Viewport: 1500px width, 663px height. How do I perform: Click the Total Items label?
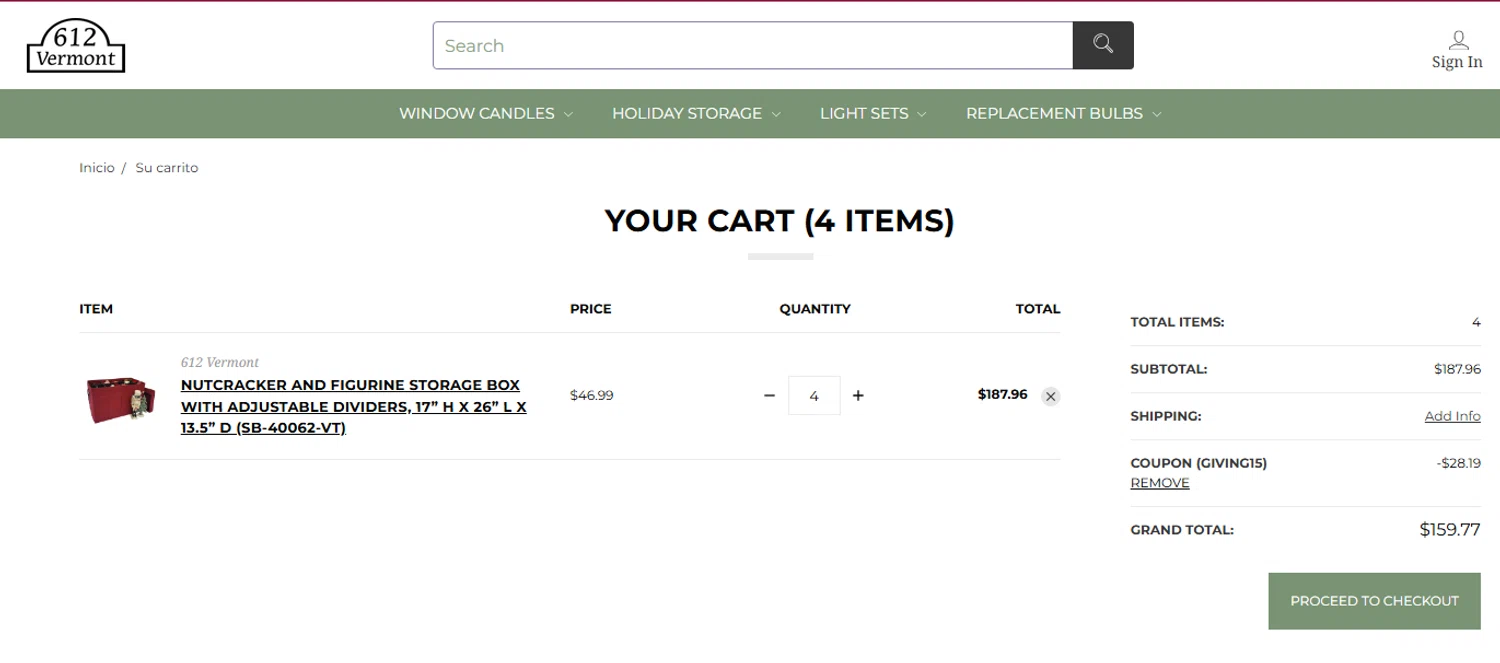tap(1177, 322)
